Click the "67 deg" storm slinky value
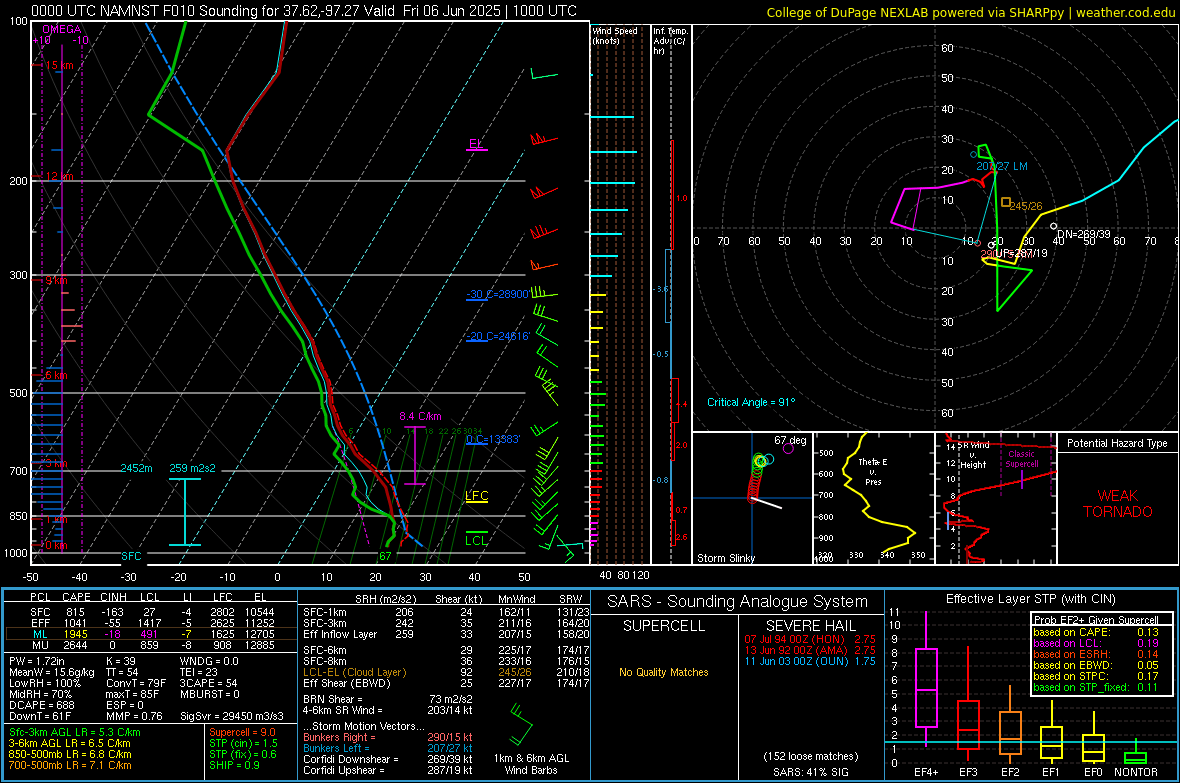Viewport: 1180px width, 783px height. (790, 440)
